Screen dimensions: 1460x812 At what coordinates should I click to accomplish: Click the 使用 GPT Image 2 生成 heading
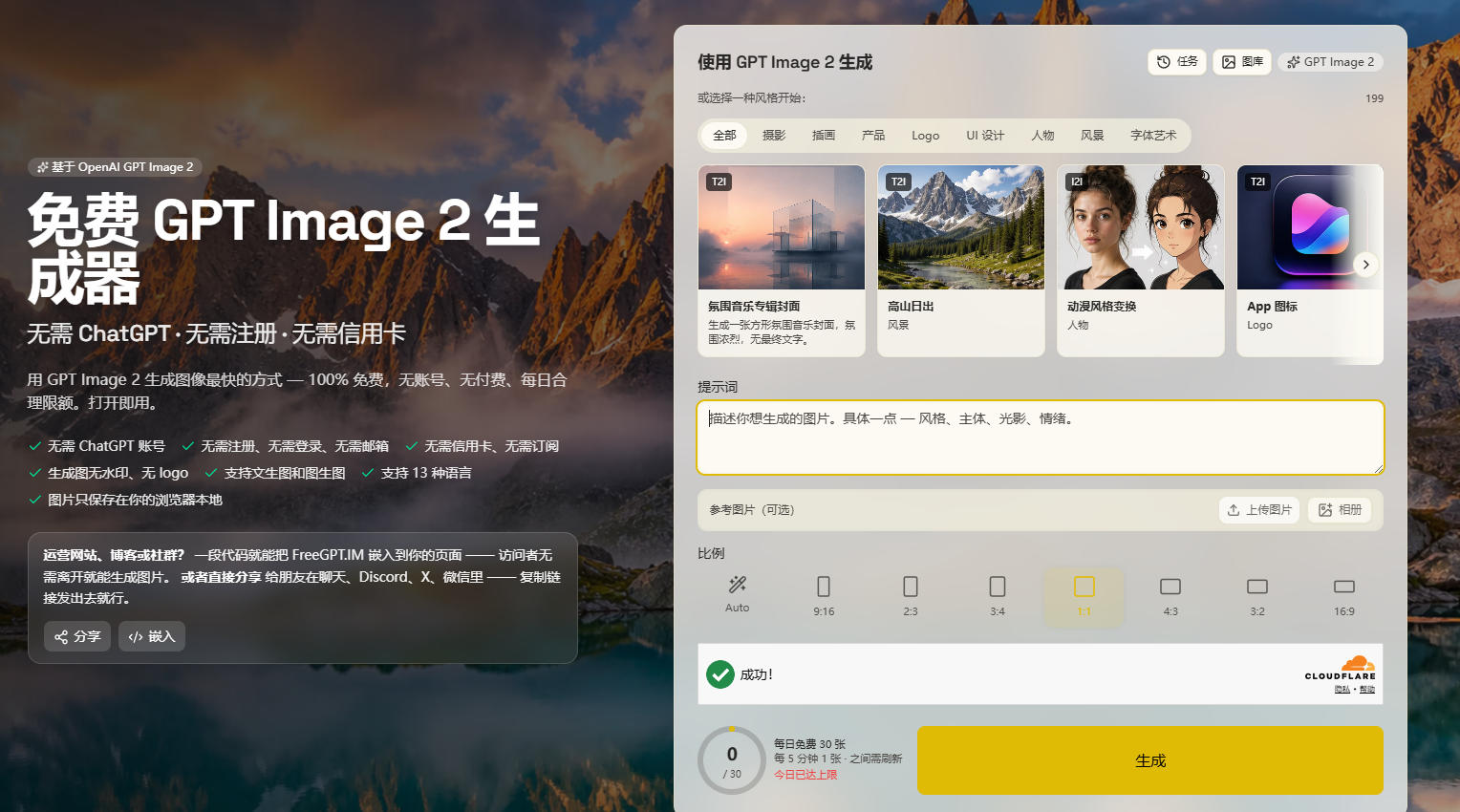[784, 62]
